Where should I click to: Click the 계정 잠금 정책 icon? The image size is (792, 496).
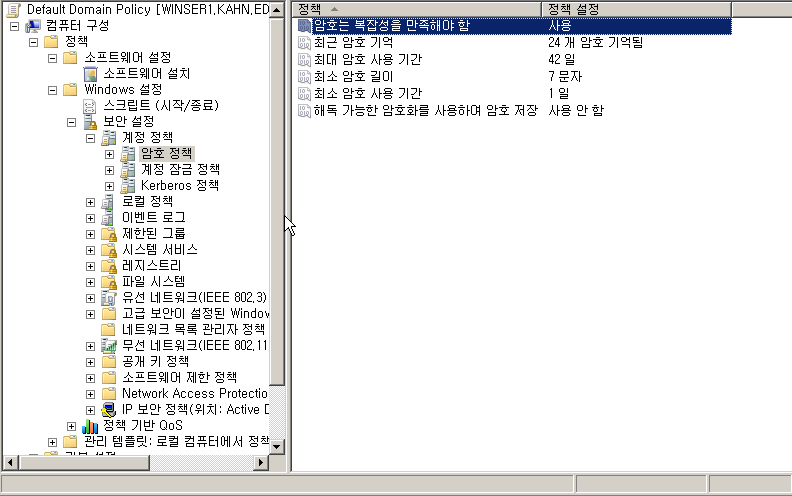coord(128,170)
